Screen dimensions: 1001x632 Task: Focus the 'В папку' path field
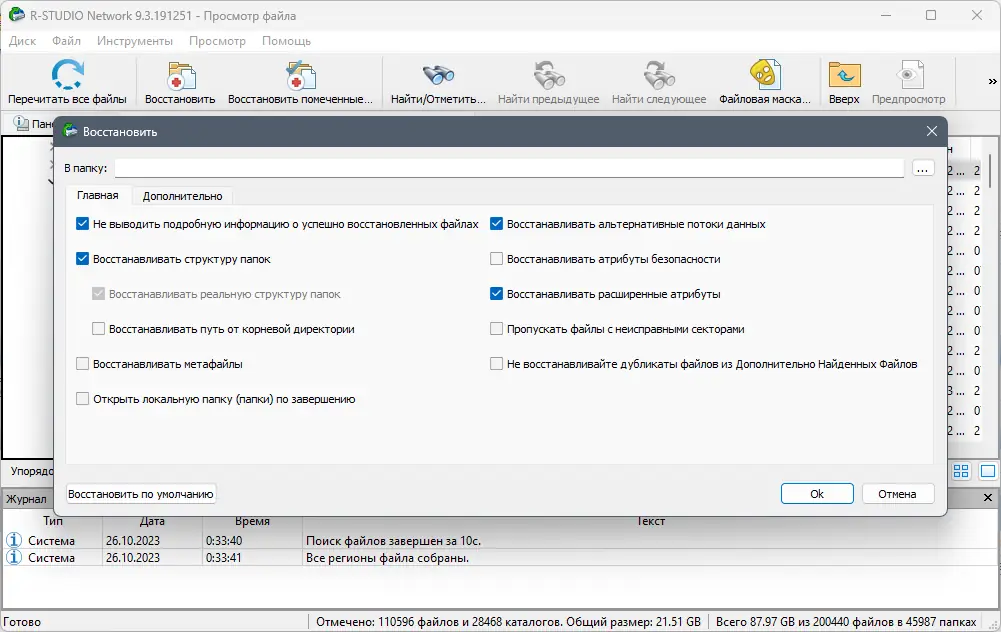[509, 169]
